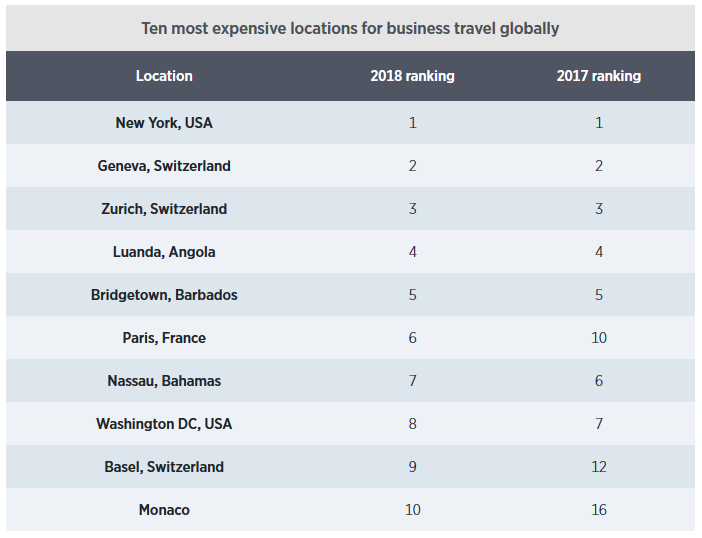
Task: Click the Basel, Switzerland cell
Action: click(164, 467)
